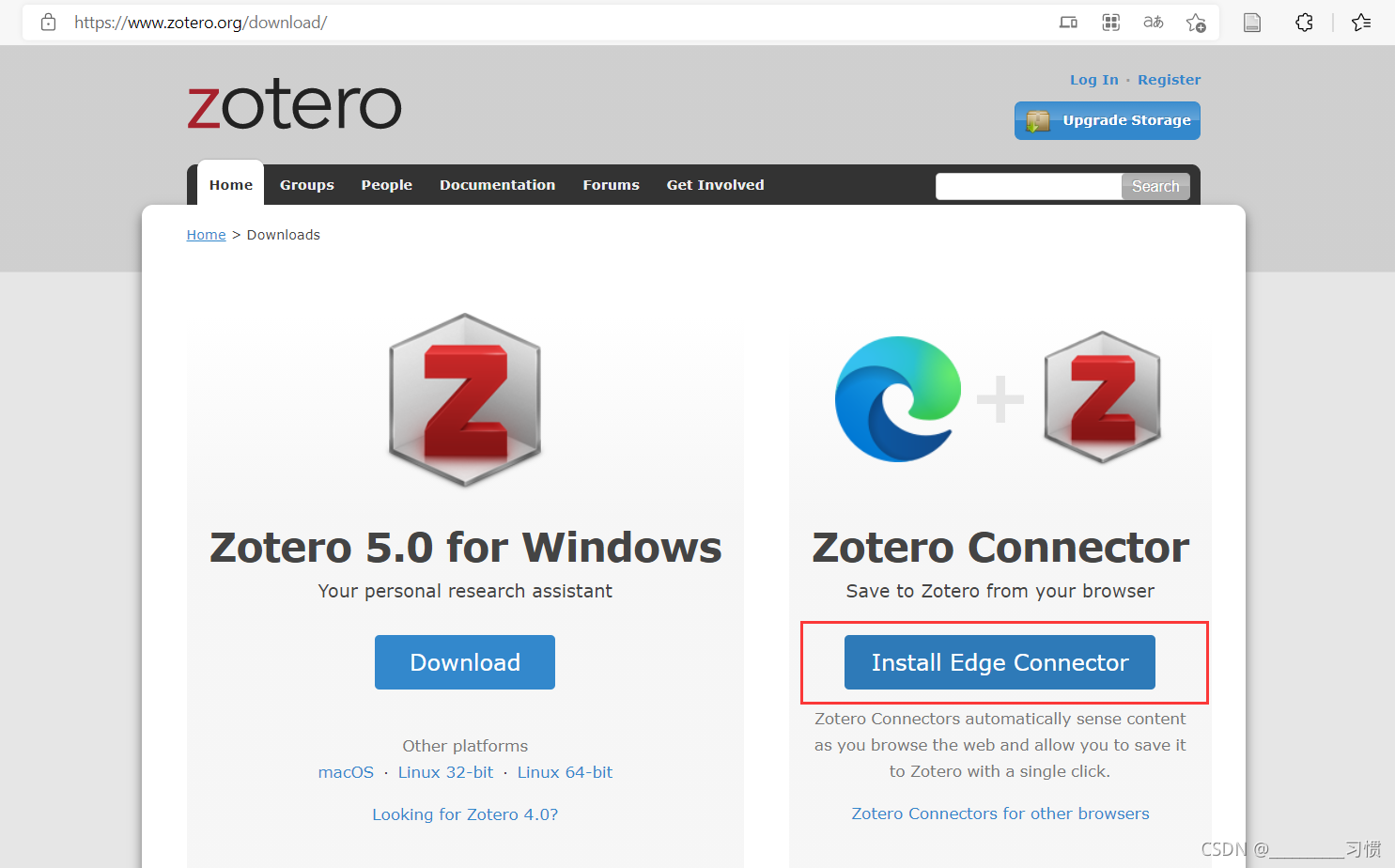1395x868 pixels.
Task: Click the site search input field
Action: point(1029,186)
